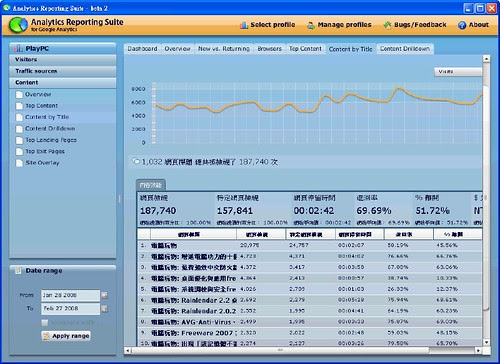This screenshot has height=364, width=500.
Task: Expand the Visitors sidebar section
Action: pyautogui.click(x=63, y=60)
